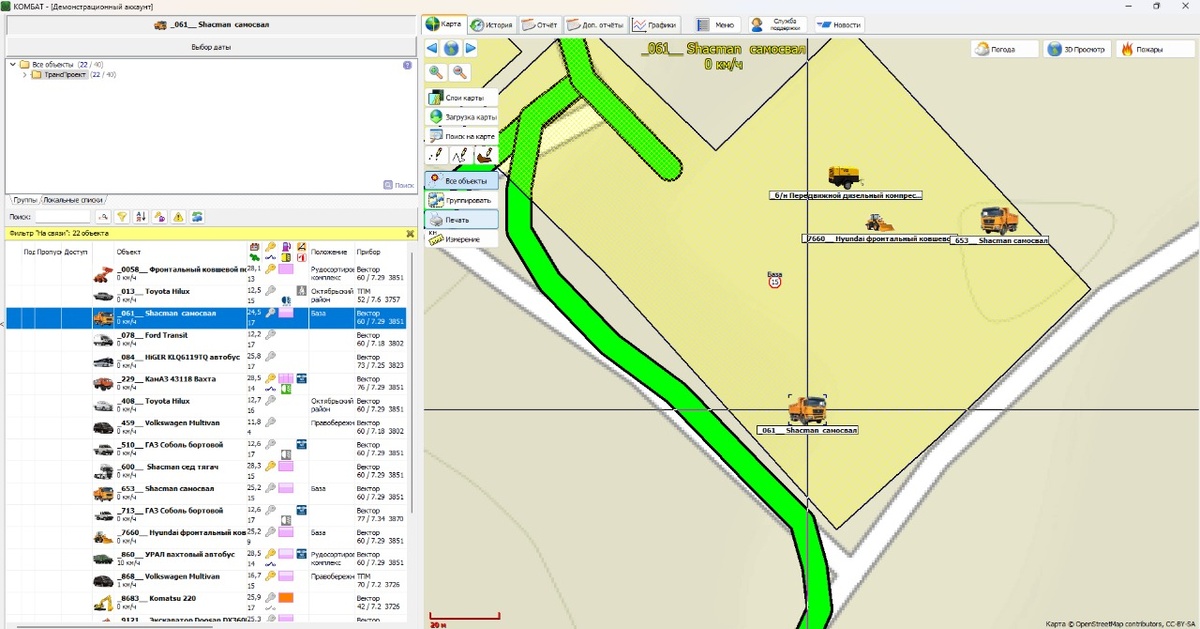Click the key-and-lock icon in list toolbar
This screenshot has height=629, width=1200.
[159, 216]
